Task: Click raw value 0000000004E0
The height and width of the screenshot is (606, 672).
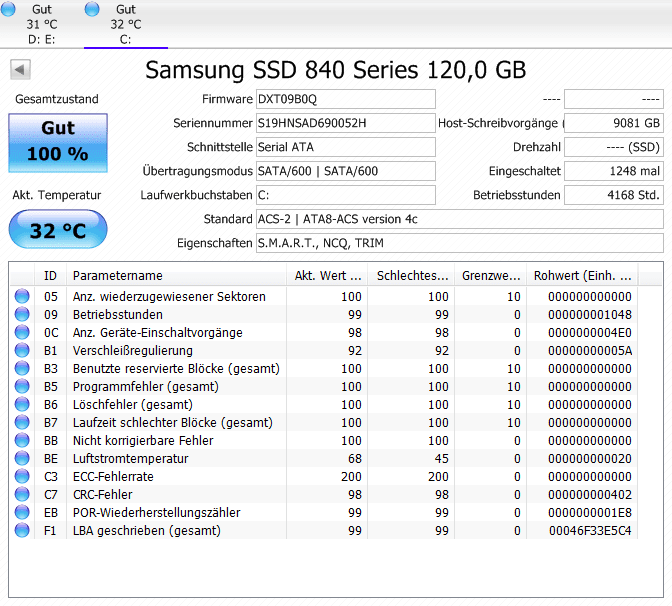Action: tap(590, 333)
